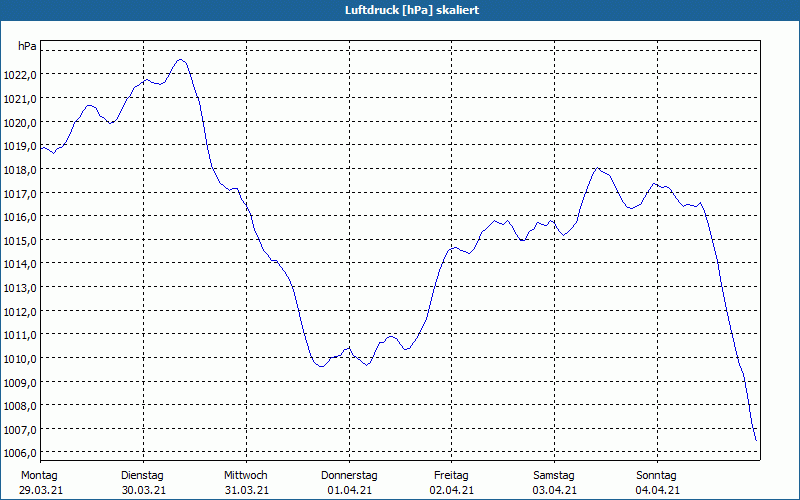
Task: Select the 1008,0 axis value
Action: click(20, 406)
